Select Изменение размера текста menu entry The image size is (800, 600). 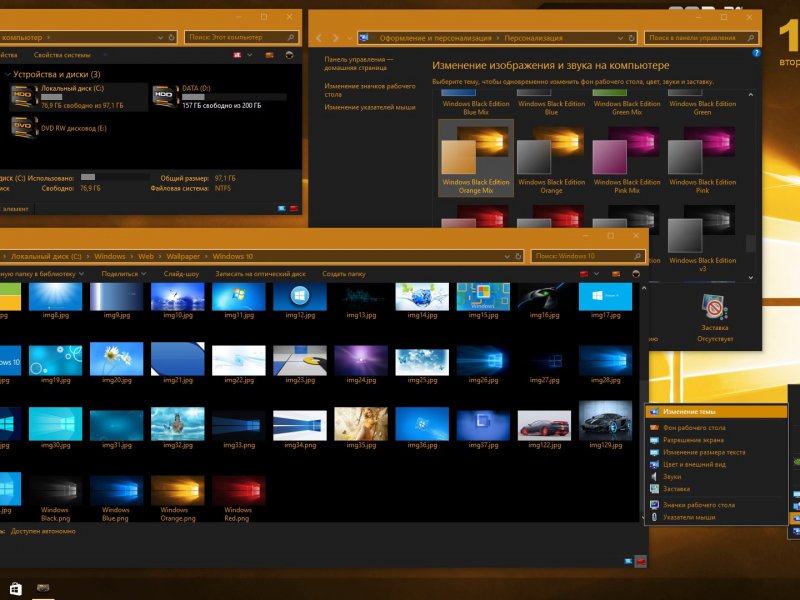pyautogui.click(x=715, y=452)
